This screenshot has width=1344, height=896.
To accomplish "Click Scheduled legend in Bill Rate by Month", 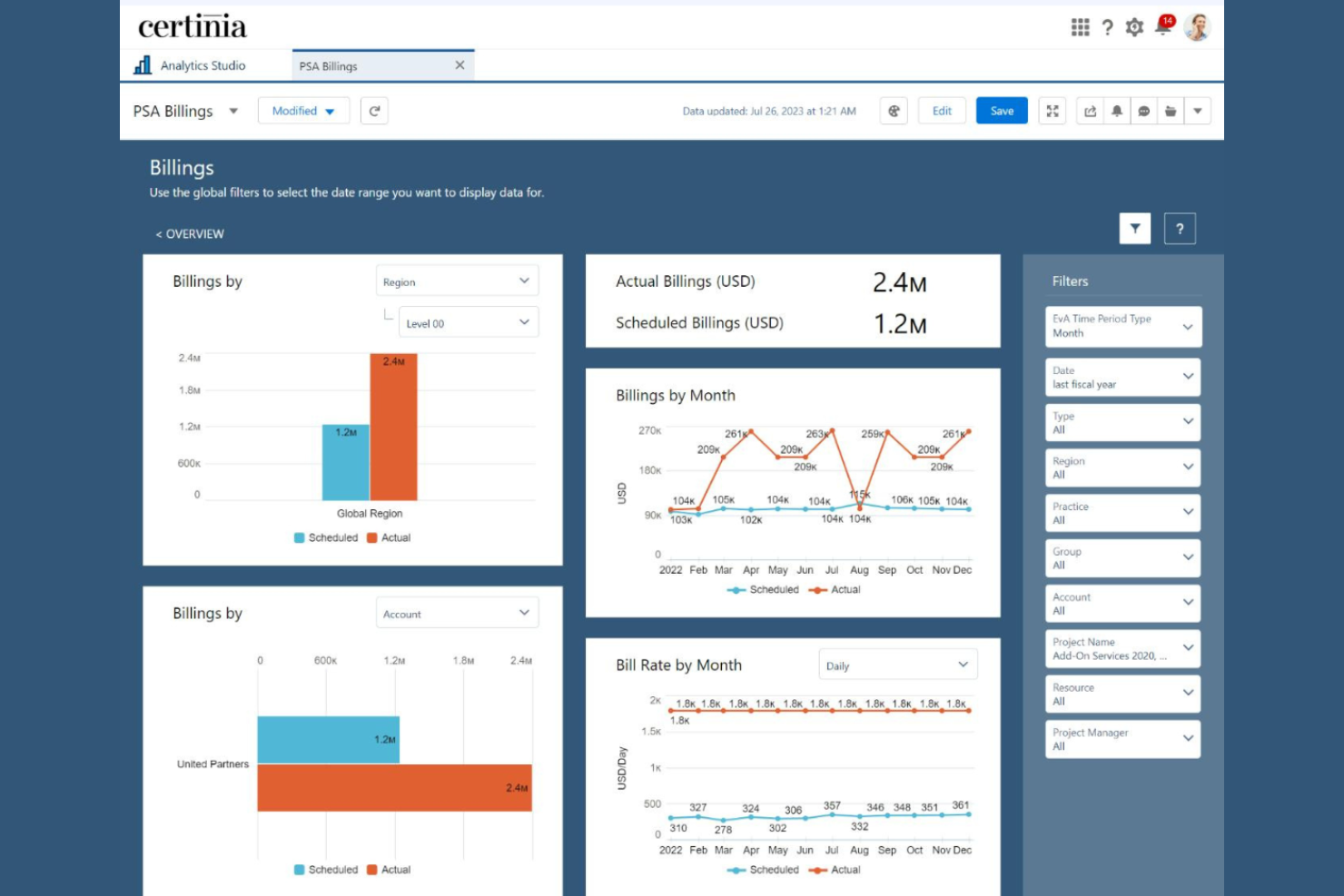I will [x=763, y=870].
